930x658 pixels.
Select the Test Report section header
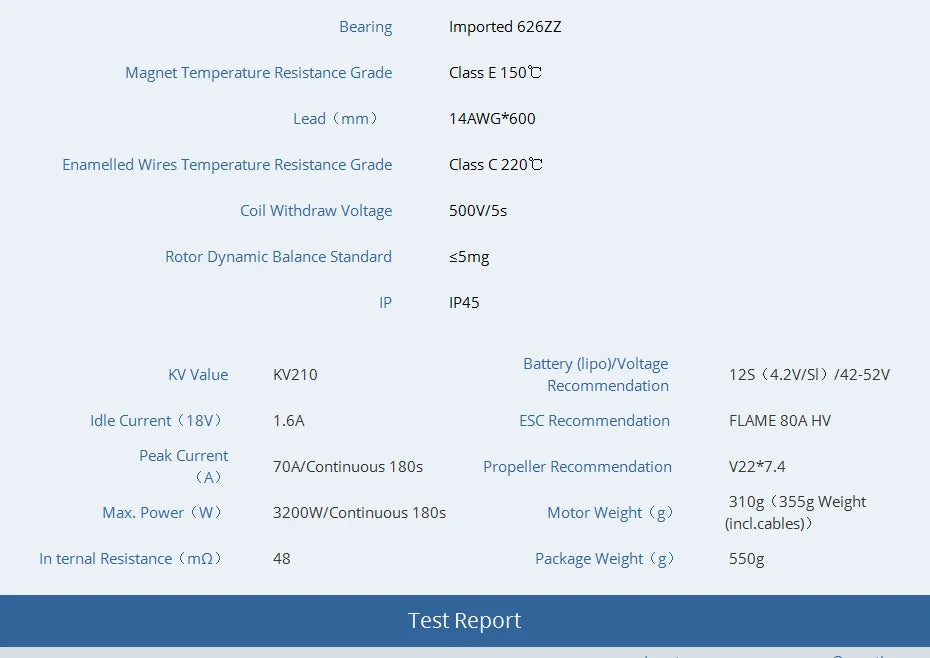click(464, 620)
